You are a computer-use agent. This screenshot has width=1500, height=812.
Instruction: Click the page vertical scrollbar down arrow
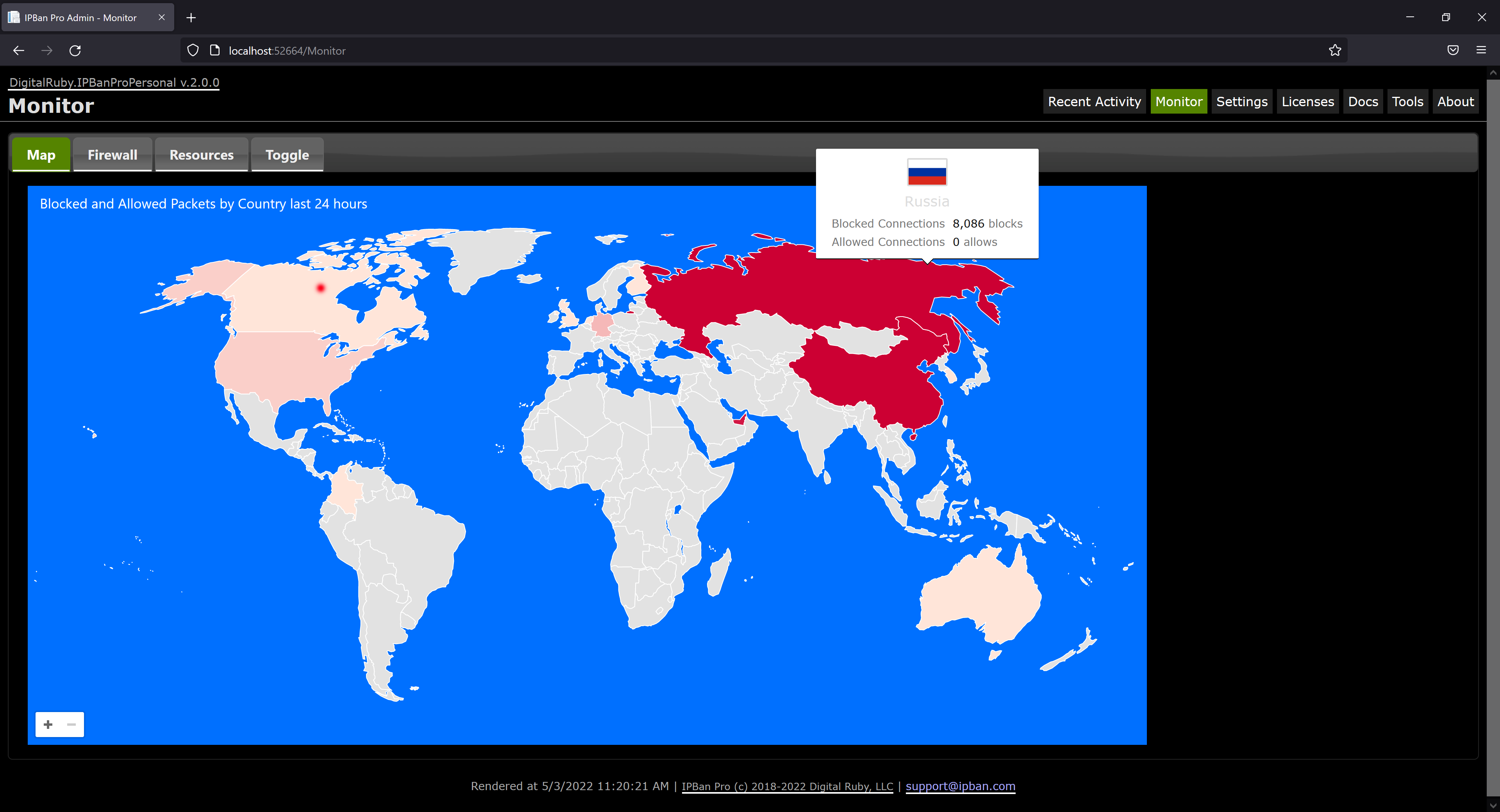pyautogui.click(x=1493, y=806)
